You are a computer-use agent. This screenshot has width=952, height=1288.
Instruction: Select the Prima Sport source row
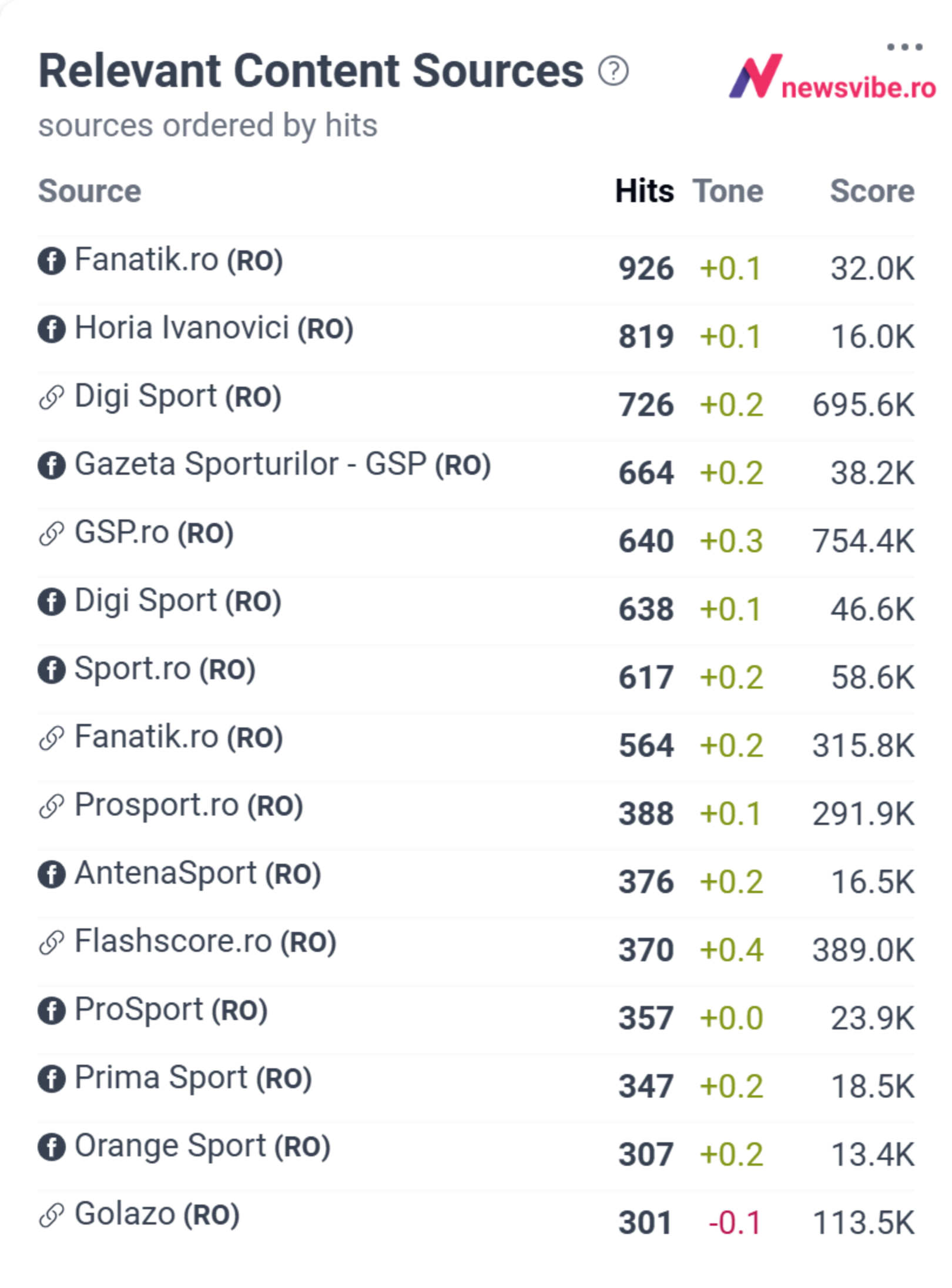click(476, 1079)
